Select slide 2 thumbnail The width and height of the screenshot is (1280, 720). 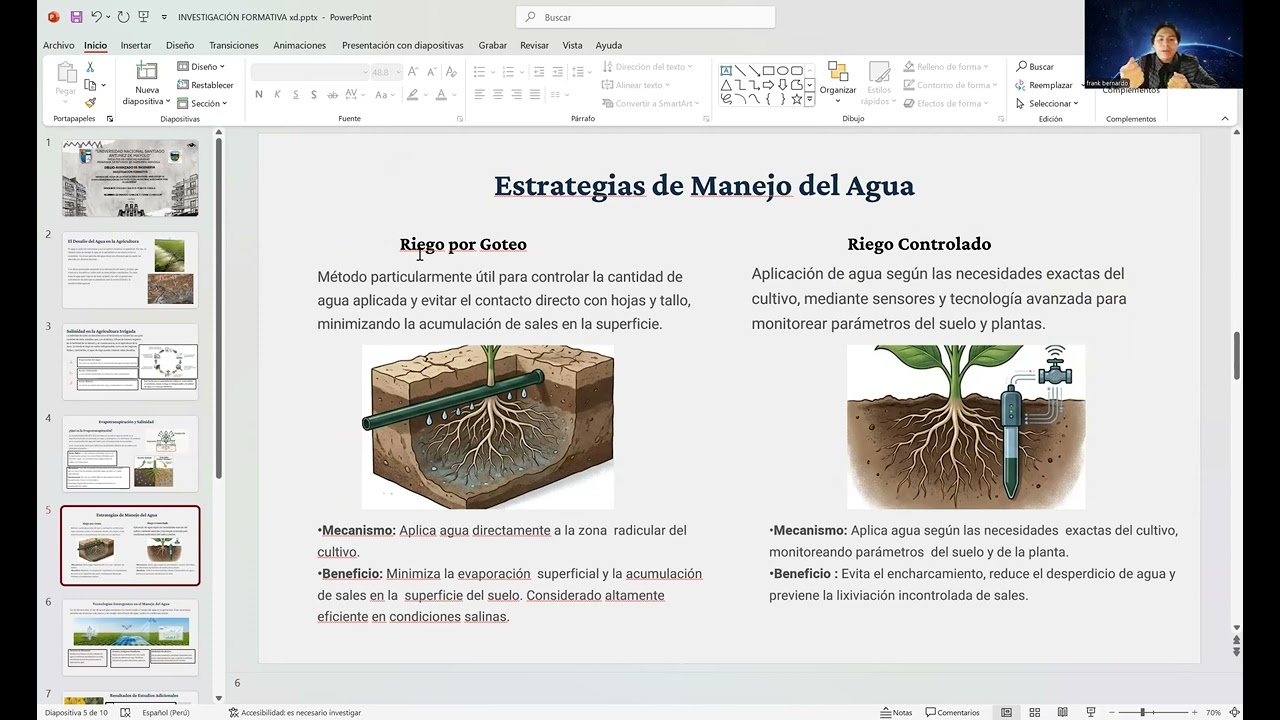[130, 270]
